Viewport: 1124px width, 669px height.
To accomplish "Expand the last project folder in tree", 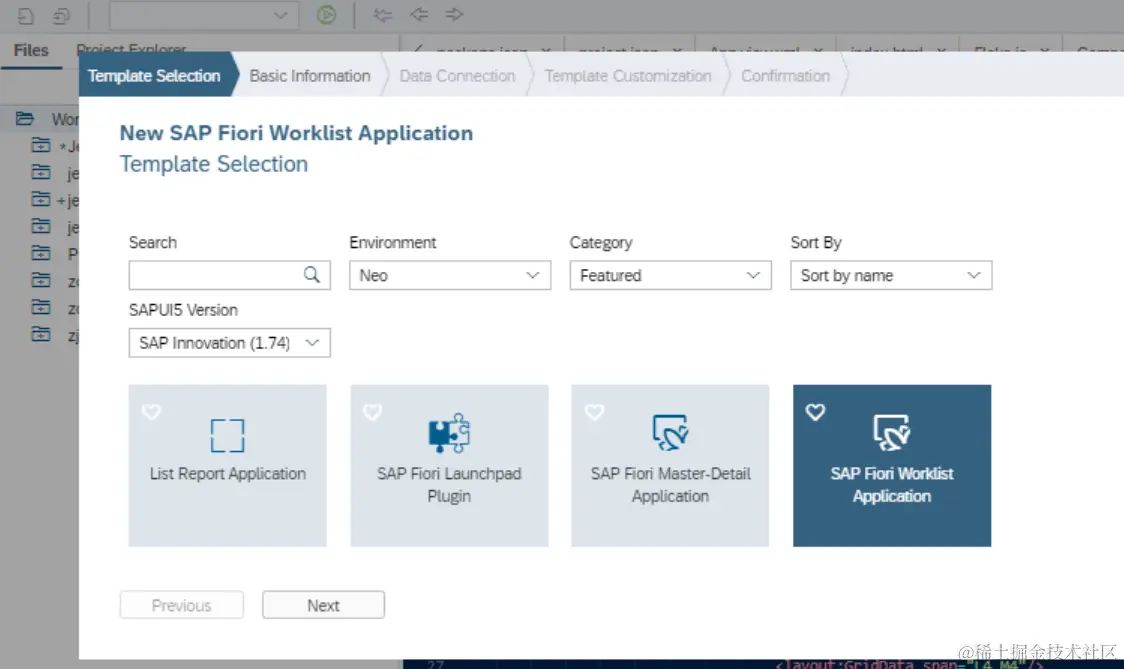I will coord(41,334).
